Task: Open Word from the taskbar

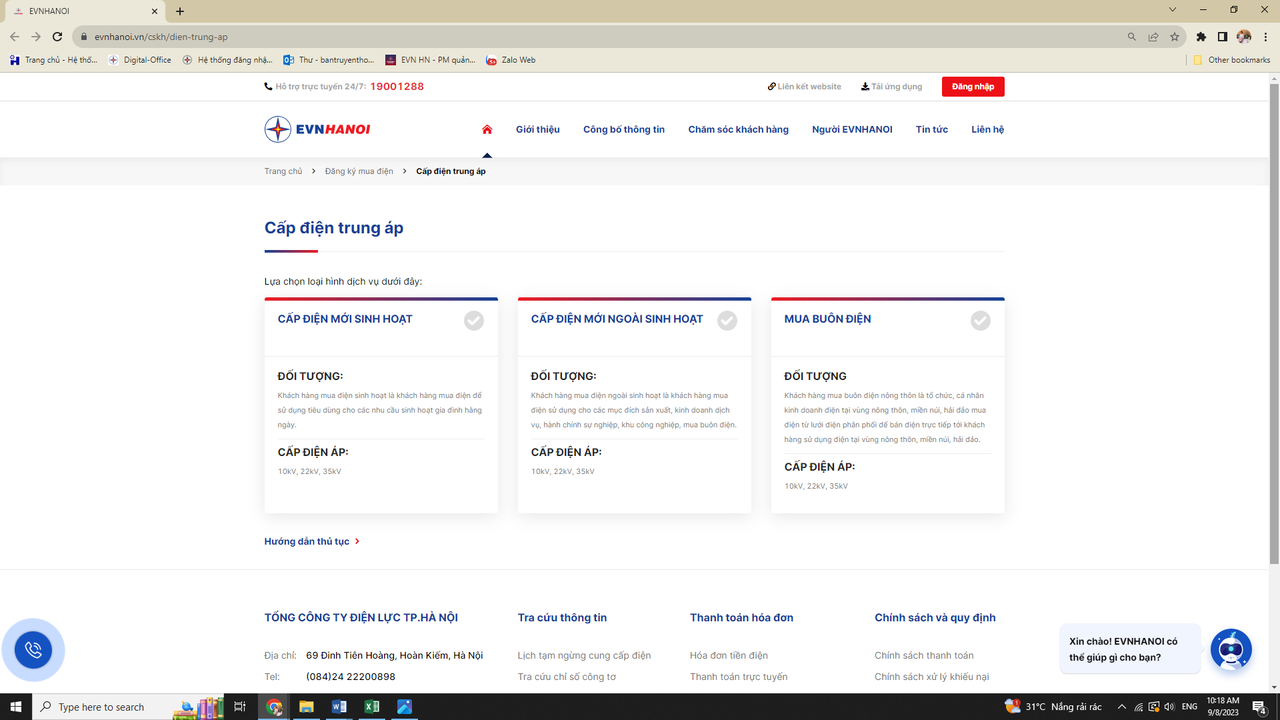Action: pyautogui.click(x=338, y=707)
